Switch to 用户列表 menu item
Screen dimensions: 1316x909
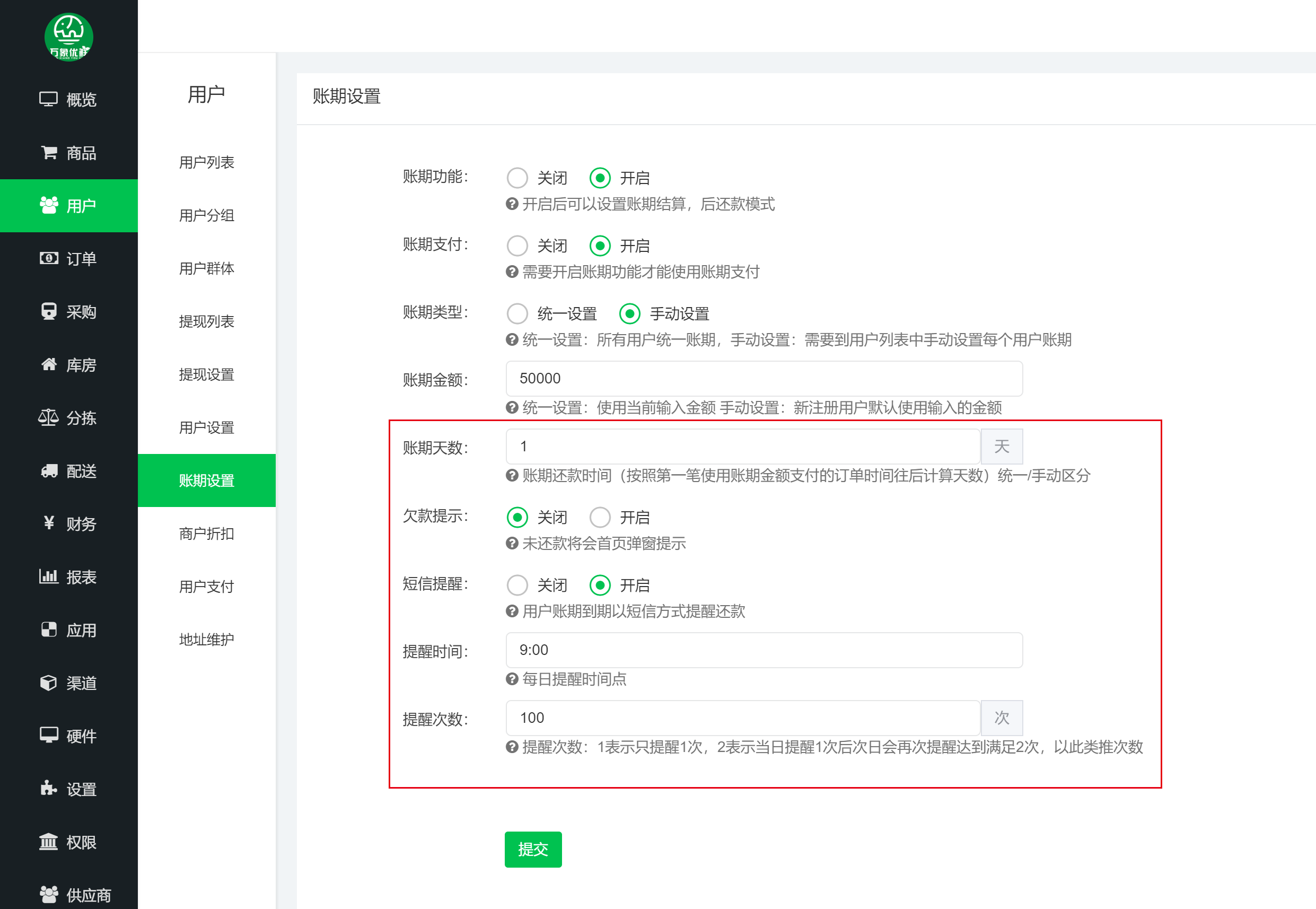206,162
